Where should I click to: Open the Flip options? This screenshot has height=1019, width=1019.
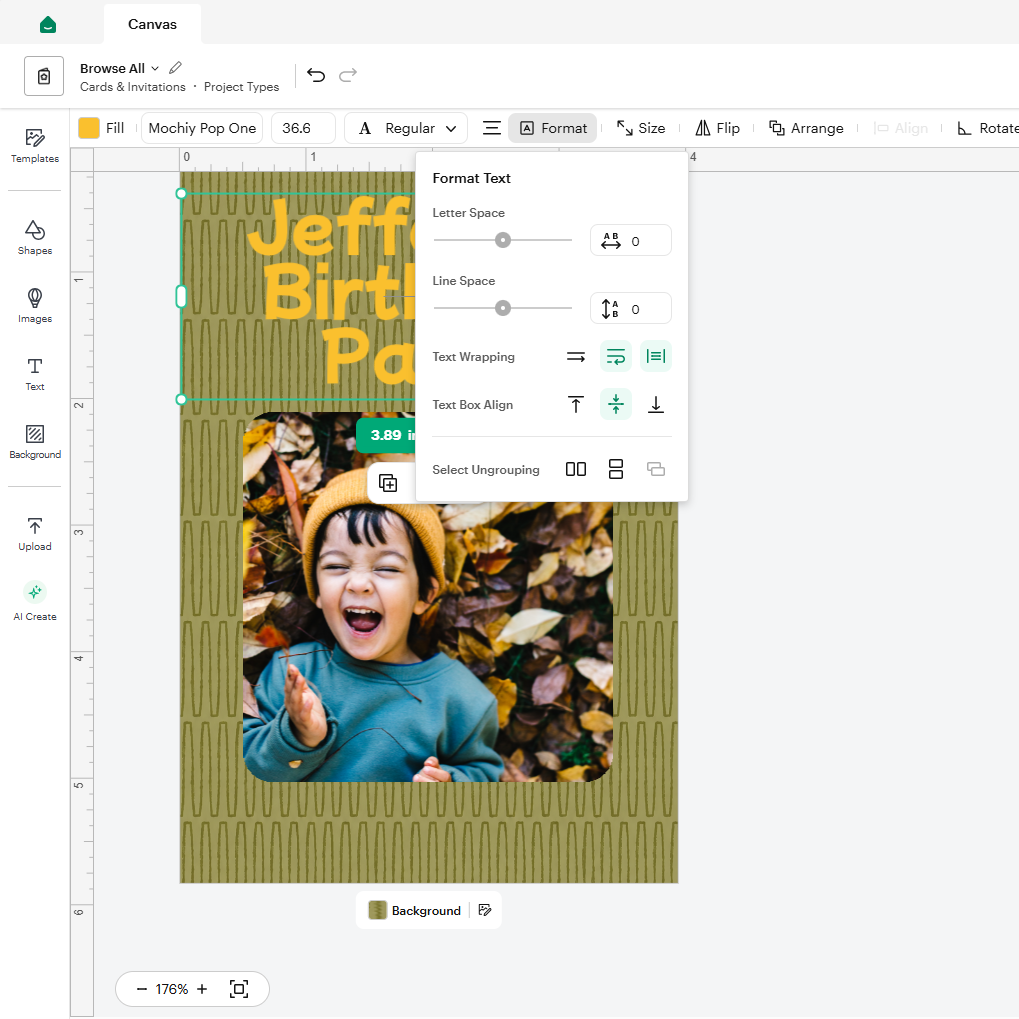click(x=717, y=128)
